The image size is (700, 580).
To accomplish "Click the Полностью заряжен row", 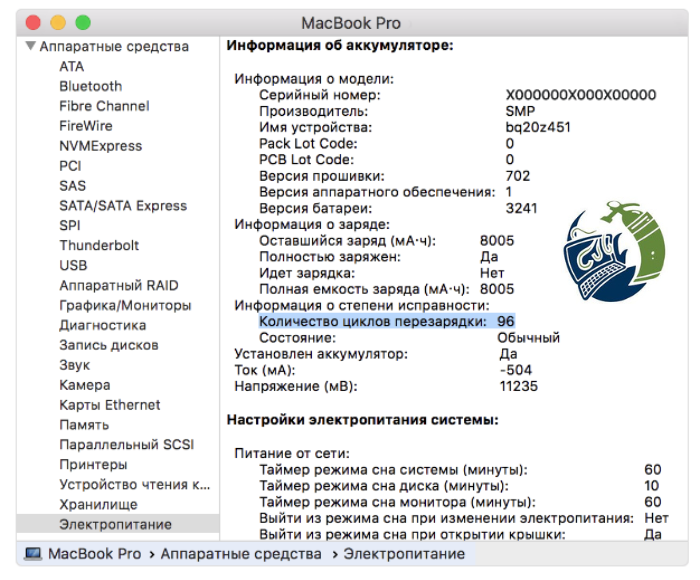I will [x=379, y=257].
